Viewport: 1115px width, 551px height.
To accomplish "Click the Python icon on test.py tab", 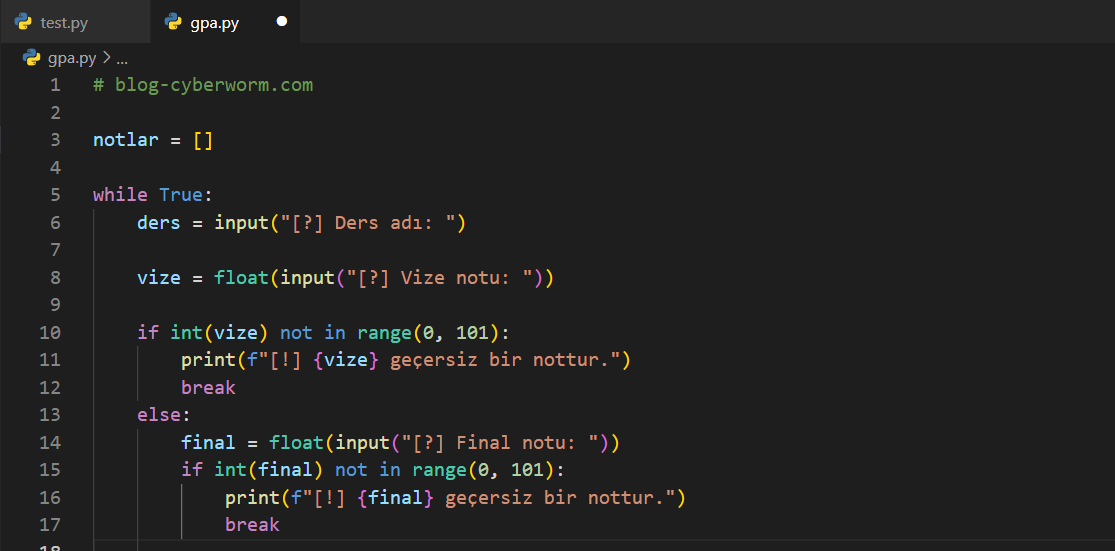I will click(x=23, y=22).
